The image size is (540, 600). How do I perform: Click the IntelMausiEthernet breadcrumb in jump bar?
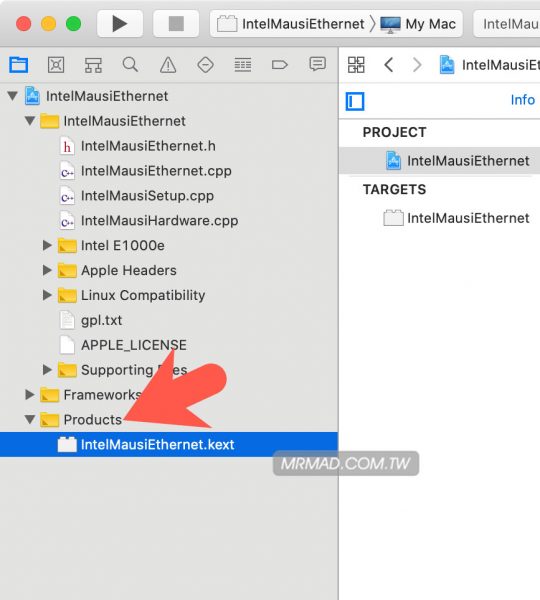coord(490,65)
